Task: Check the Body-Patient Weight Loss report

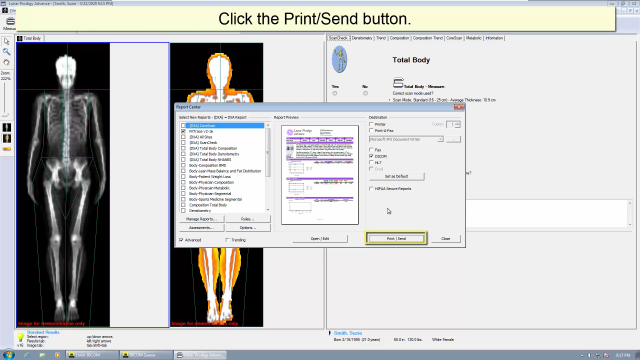Action: [x=183, y=177]
